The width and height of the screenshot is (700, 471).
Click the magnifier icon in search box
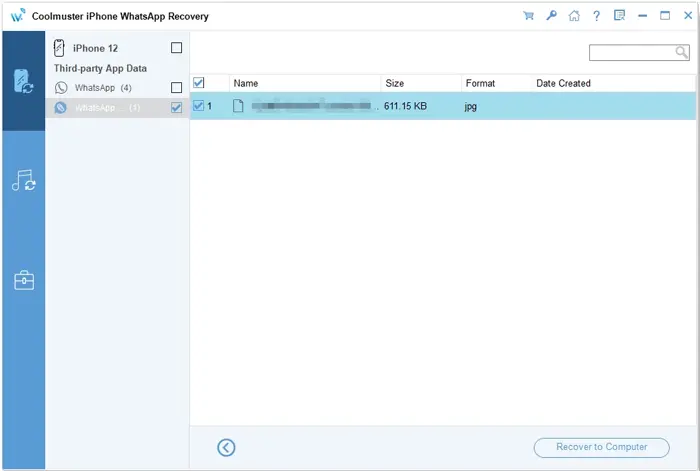(x=684, y=53)
